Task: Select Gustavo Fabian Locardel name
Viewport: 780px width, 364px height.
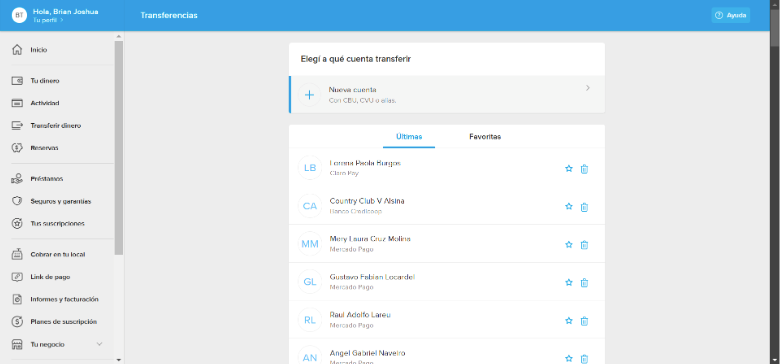Action: click(372, 277)
